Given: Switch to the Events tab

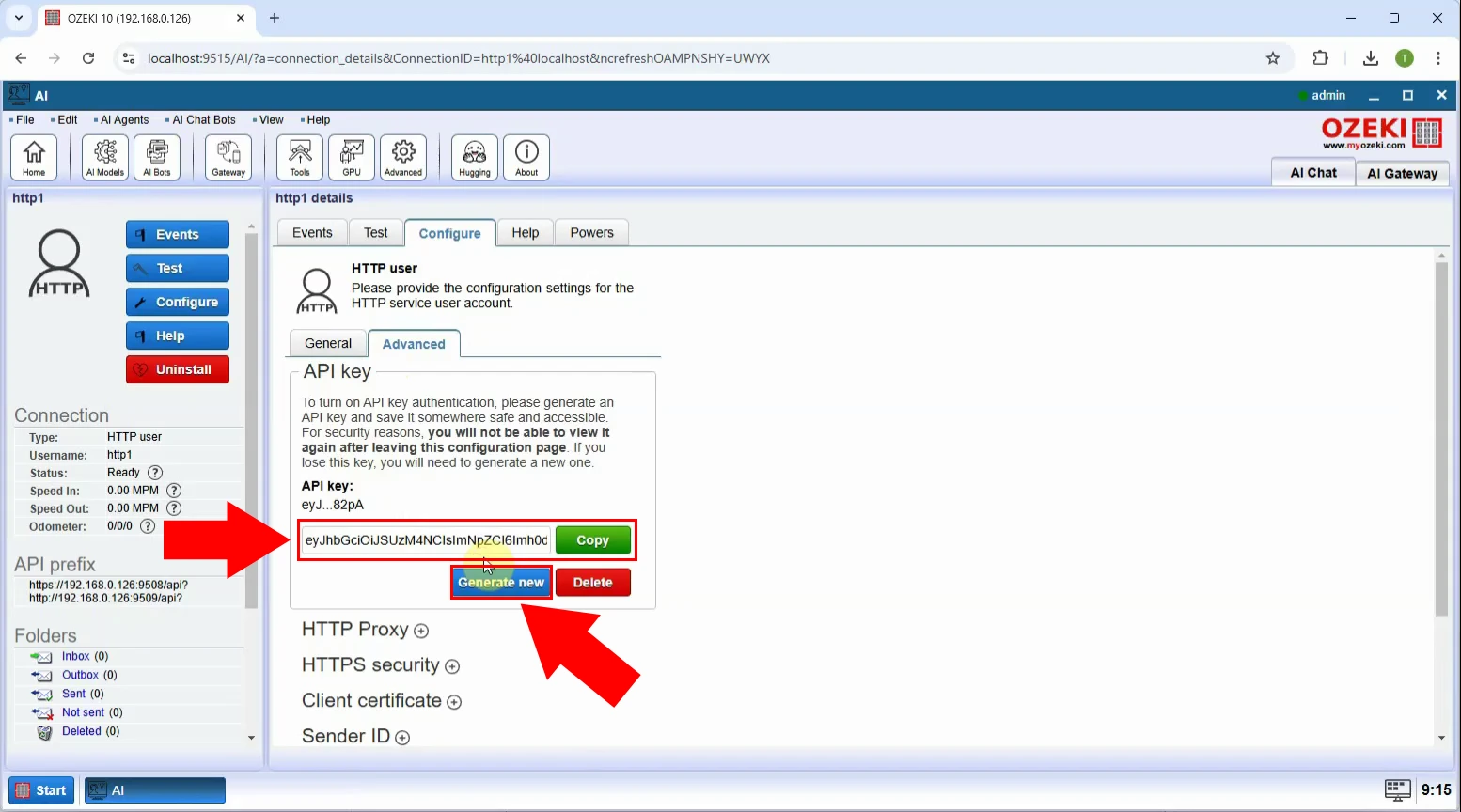Looking at the screenshot, I should 312,233.
